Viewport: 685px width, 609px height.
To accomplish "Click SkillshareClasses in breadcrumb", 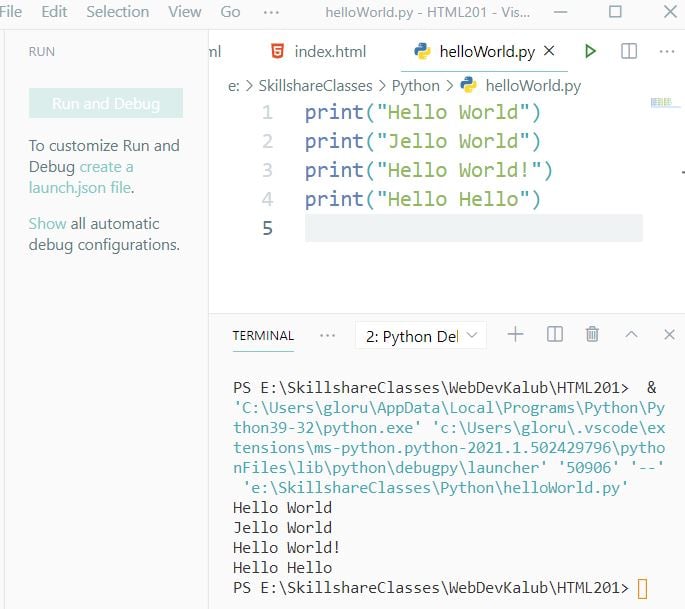I will point(315,86).
